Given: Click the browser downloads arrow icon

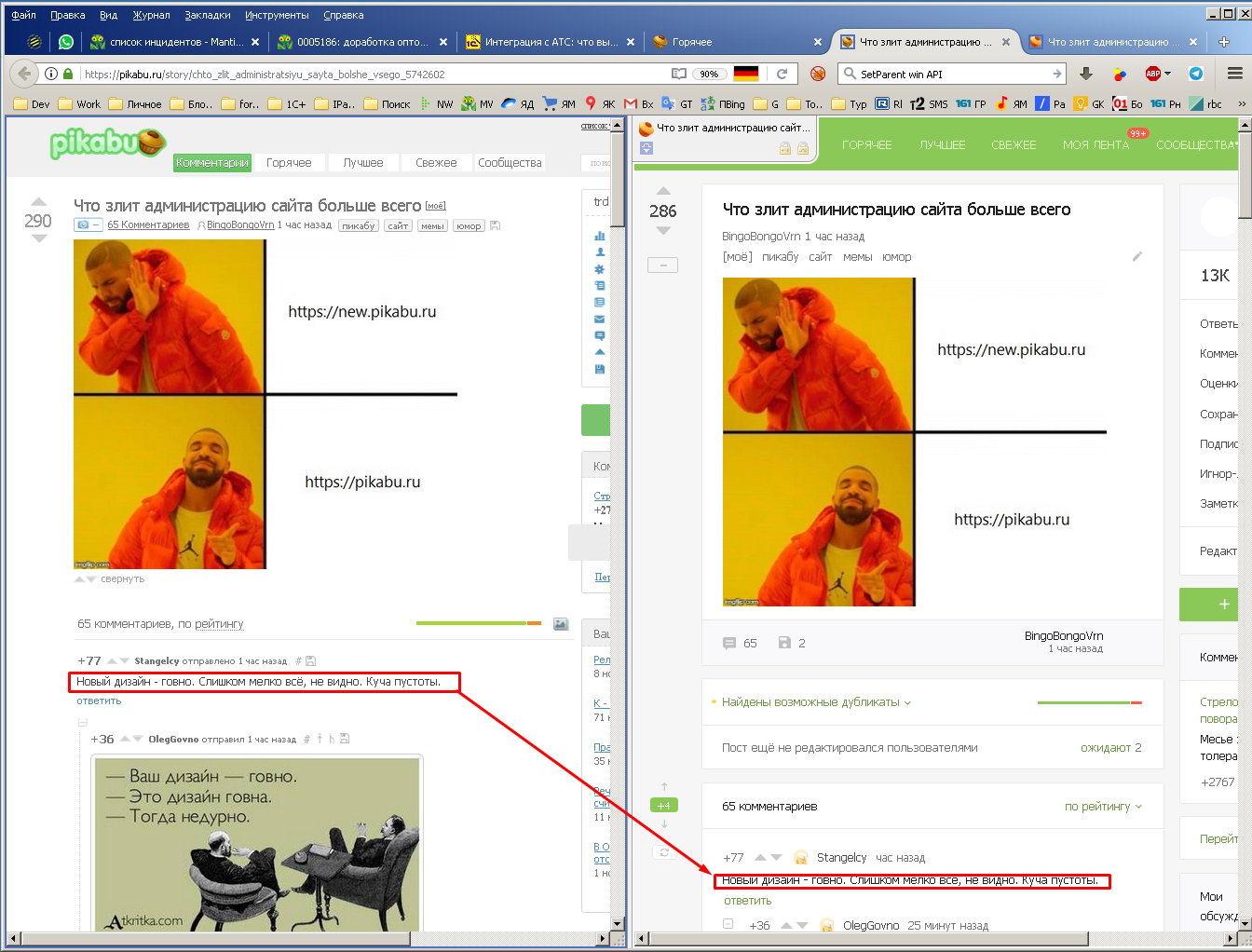Looking at the screenshot, I should point(1085,74).
